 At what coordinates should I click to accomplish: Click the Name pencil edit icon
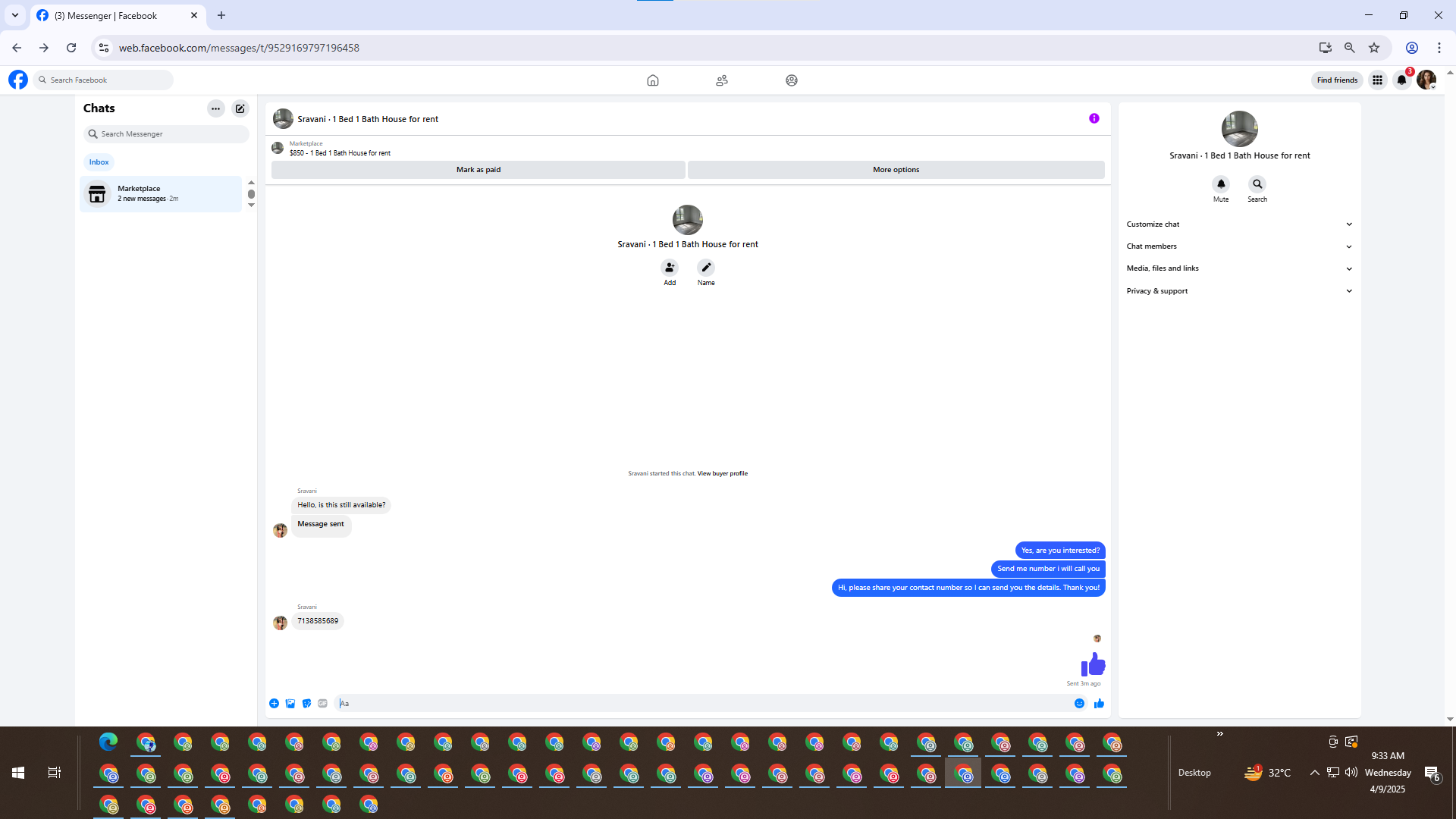[x=705, y=268]
